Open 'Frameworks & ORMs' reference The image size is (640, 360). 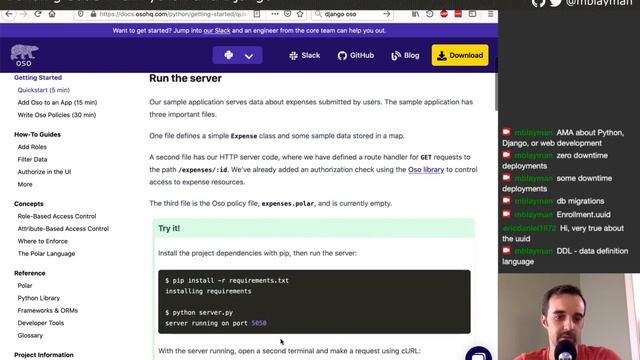pyautogui.click(x=47, y=311)
